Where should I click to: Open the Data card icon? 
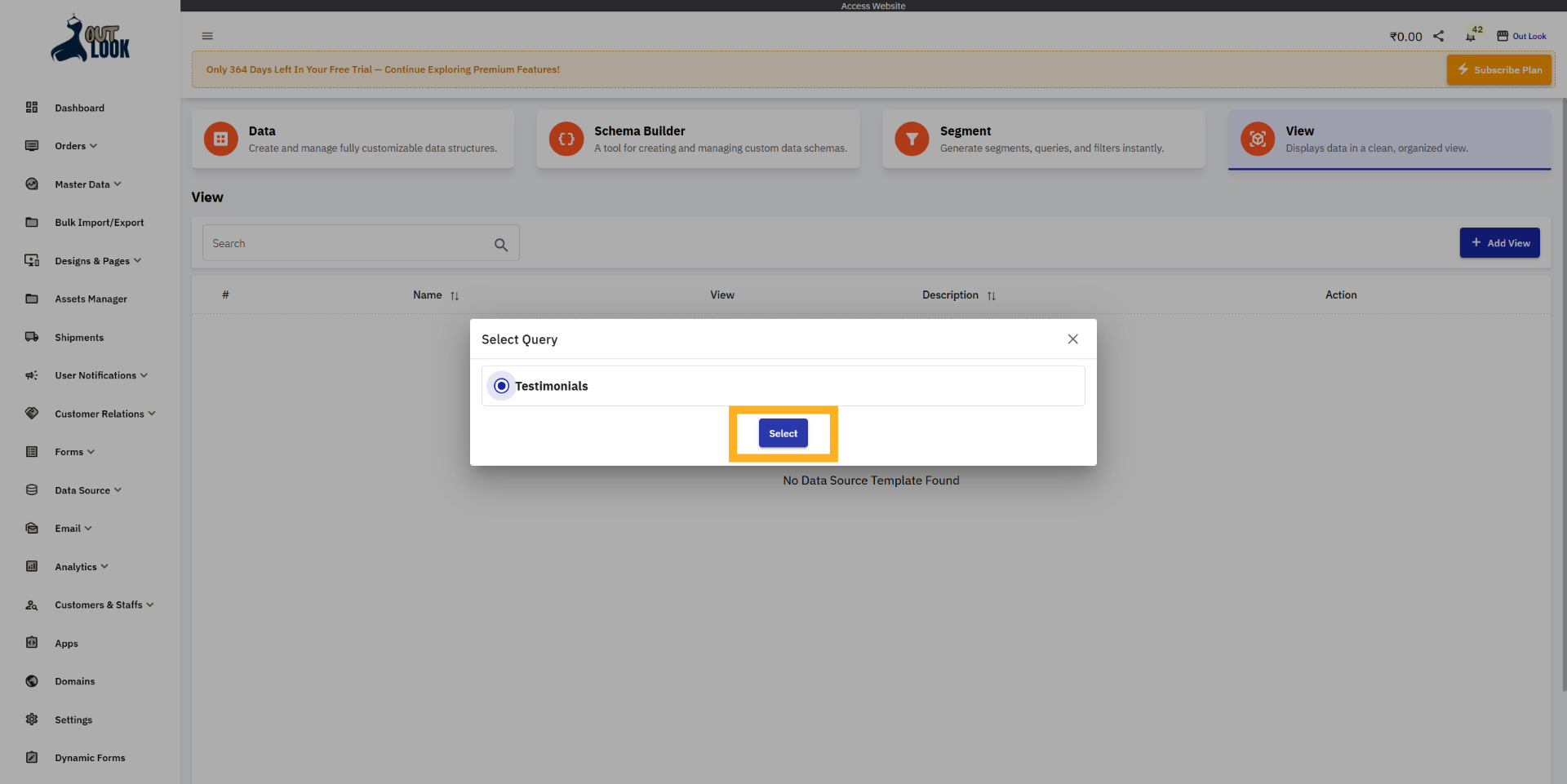point(220,139)
